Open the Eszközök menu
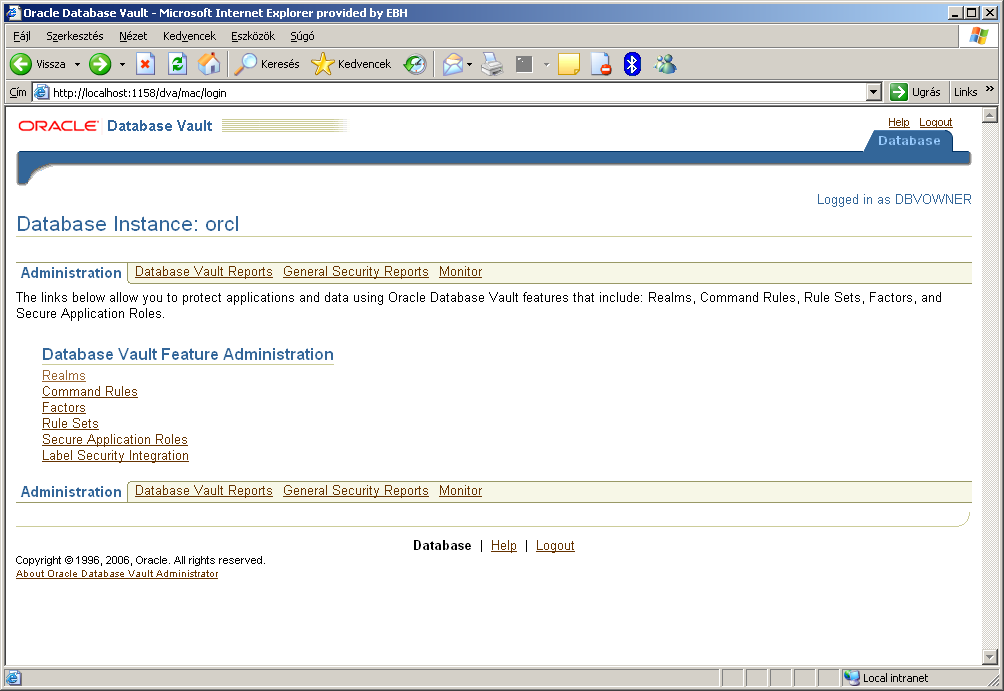Image resolution: width=1004 pixels, height=691 pixels. coord(253,36)
